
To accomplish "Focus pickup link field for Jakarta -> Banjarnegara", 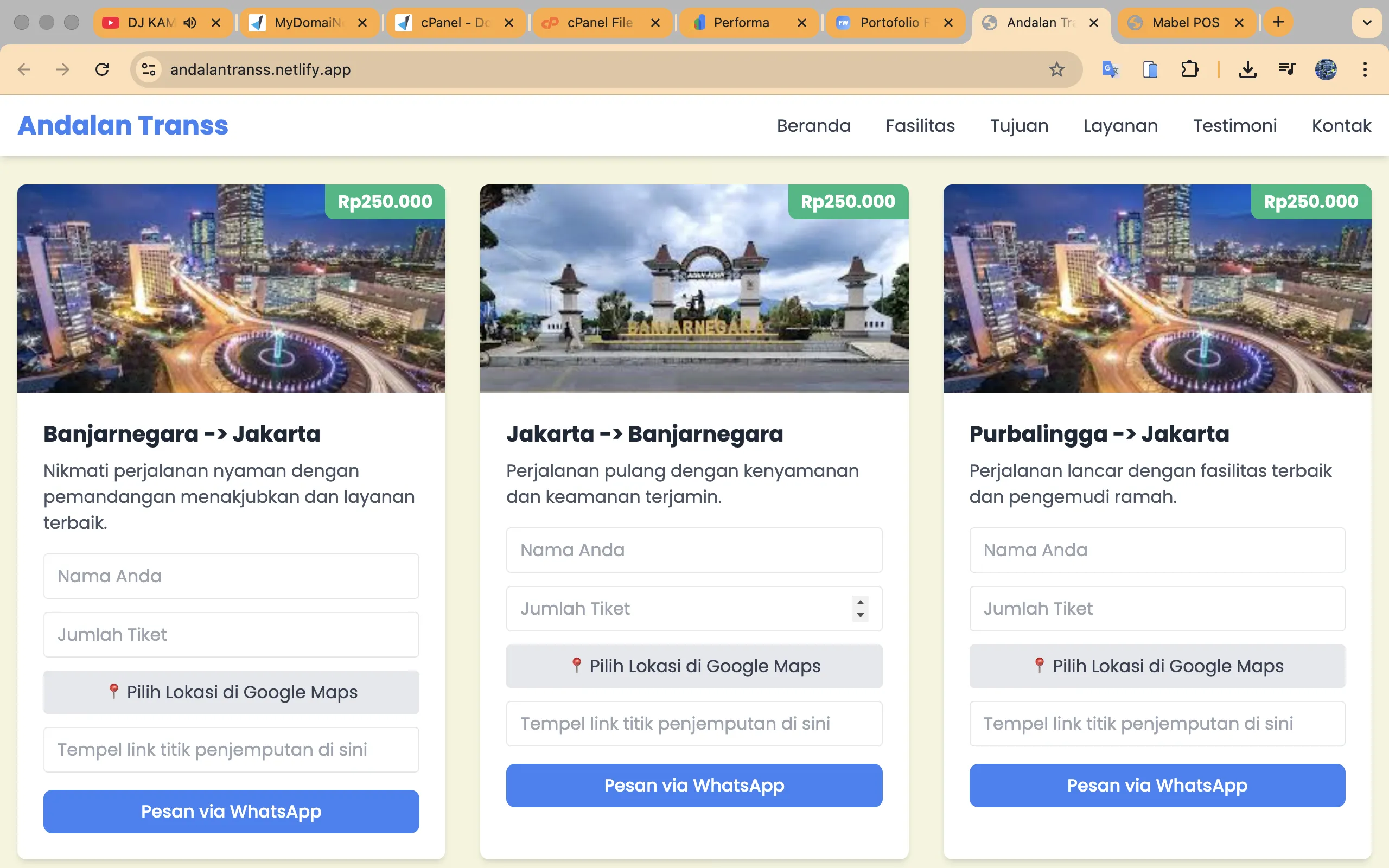I will coord(694,723).
